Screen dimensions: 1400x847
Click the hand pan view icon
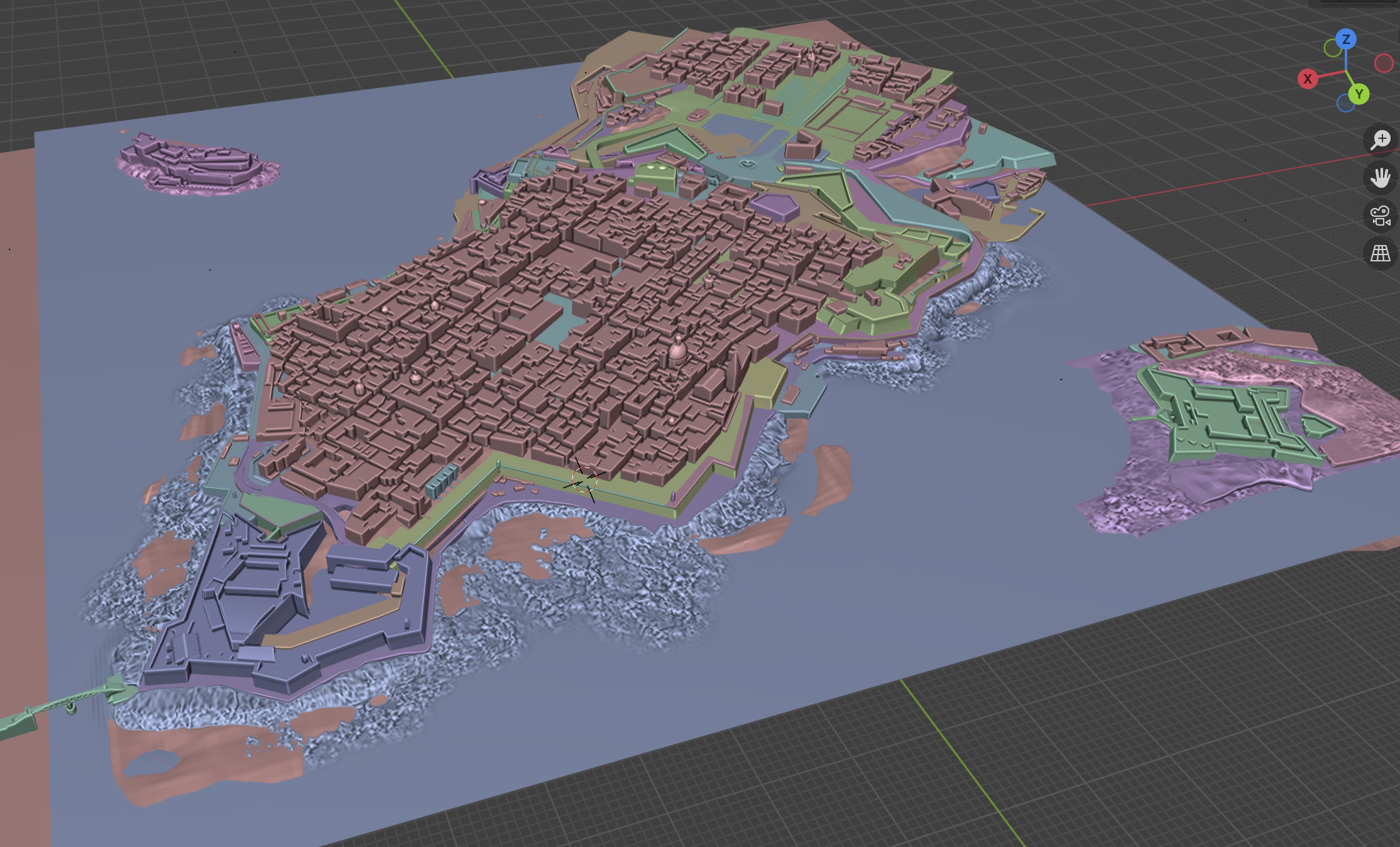pyautogui.click(x=1380, y=178)
